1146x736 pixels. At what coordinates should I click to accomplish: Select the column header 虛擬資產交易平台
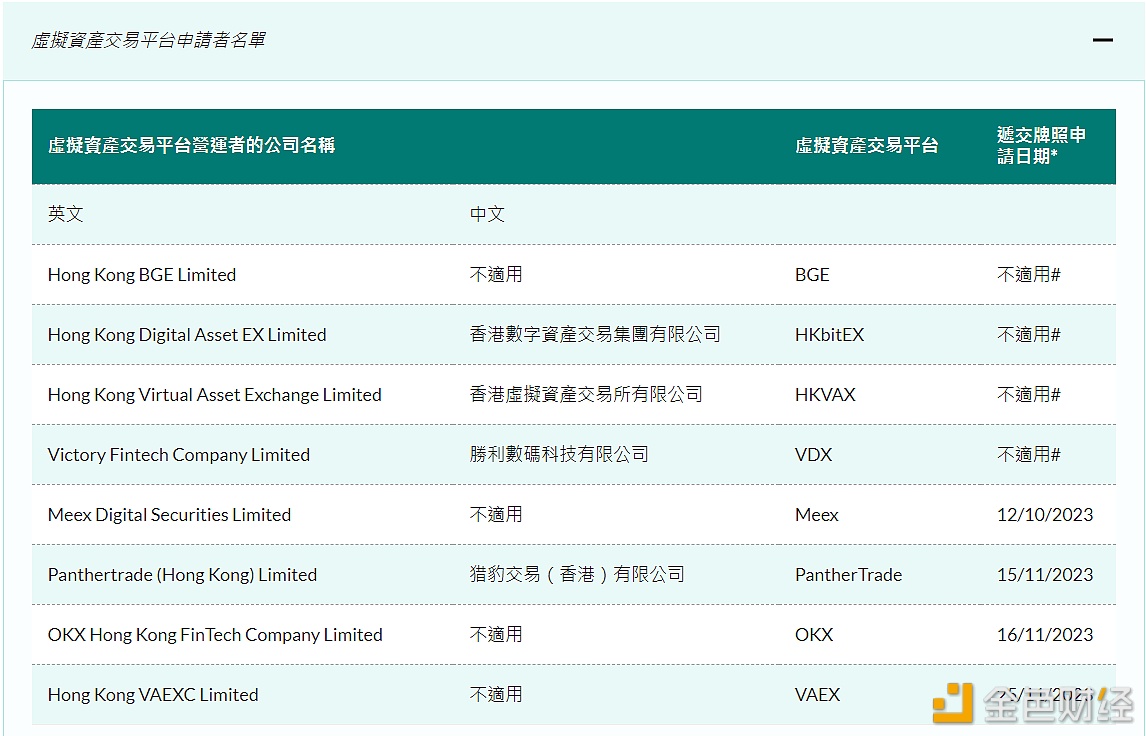(x=867, y=145)
